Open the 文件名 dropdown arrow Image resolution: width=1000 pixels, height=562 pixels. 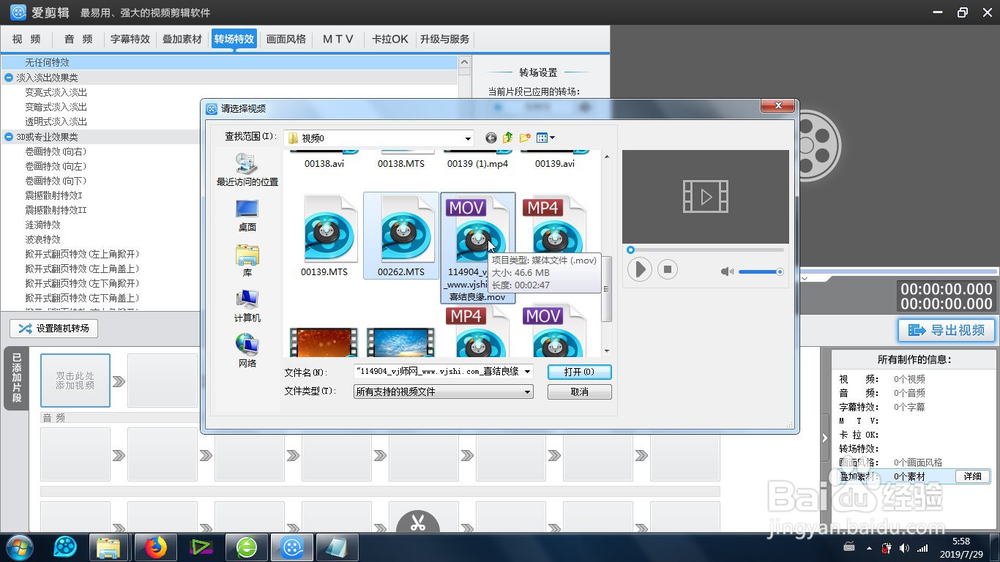(x=527, y=371)
